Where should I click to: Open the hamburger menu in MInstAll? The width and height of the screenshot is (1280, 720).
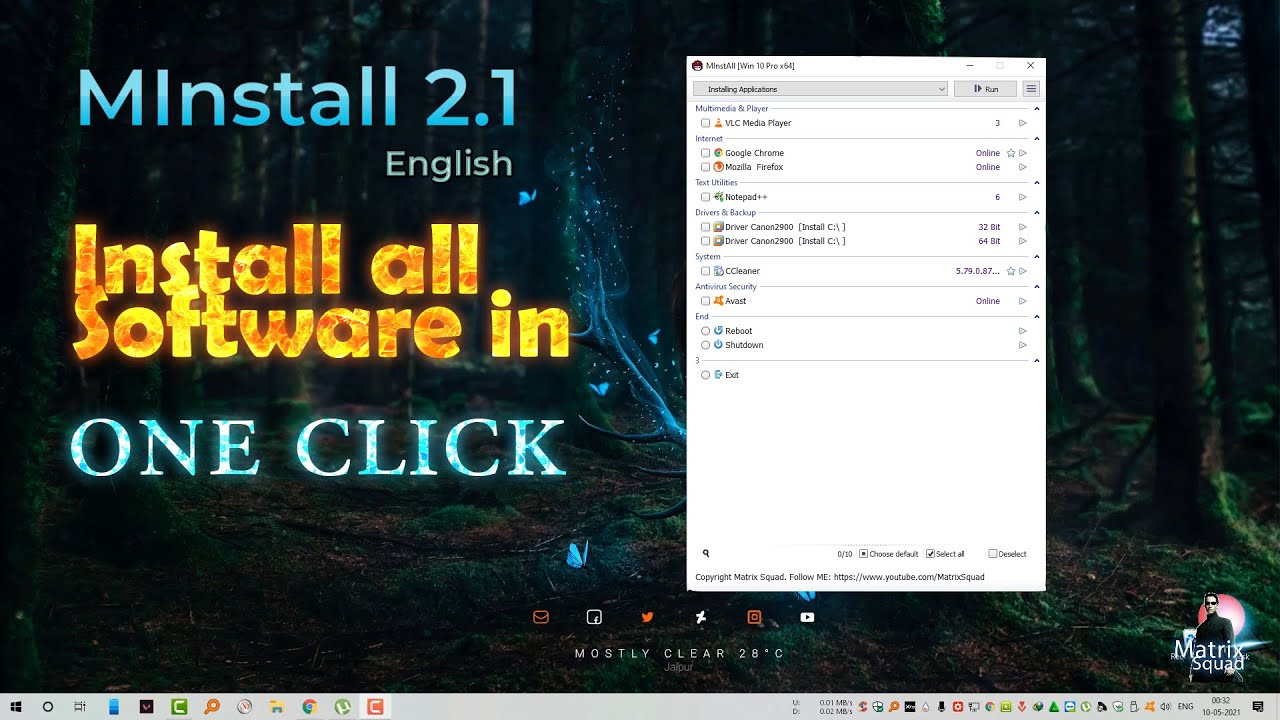point(1031,89)
